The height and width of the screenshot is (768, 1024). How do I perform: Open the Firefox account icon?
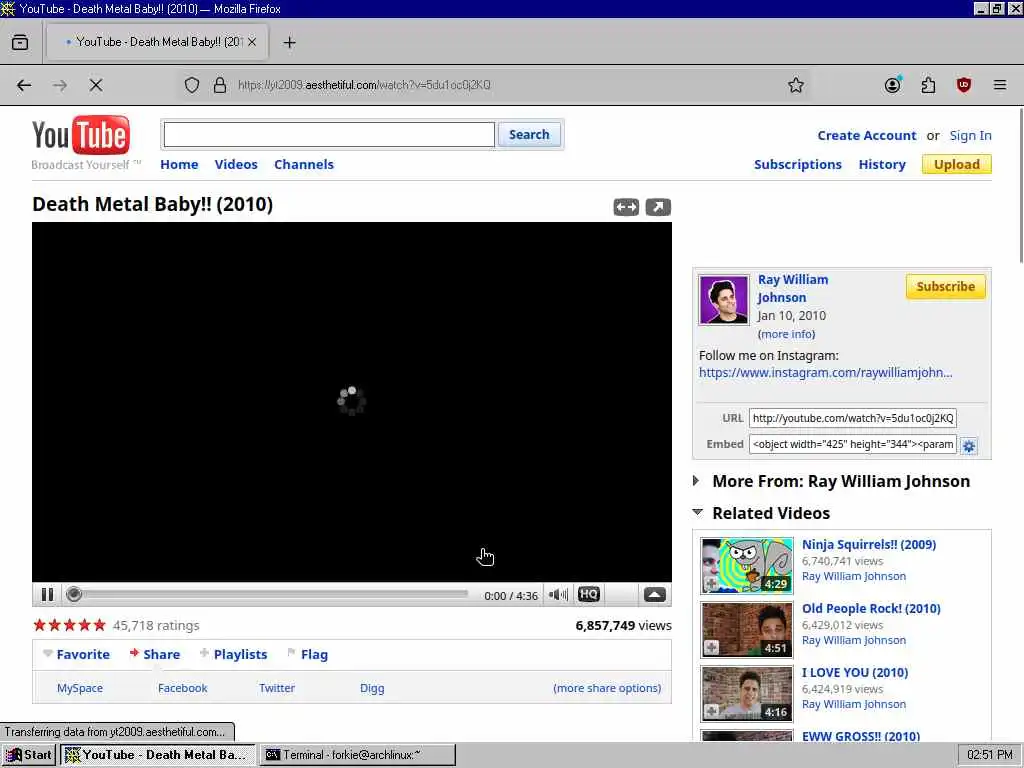click(893, 85)
